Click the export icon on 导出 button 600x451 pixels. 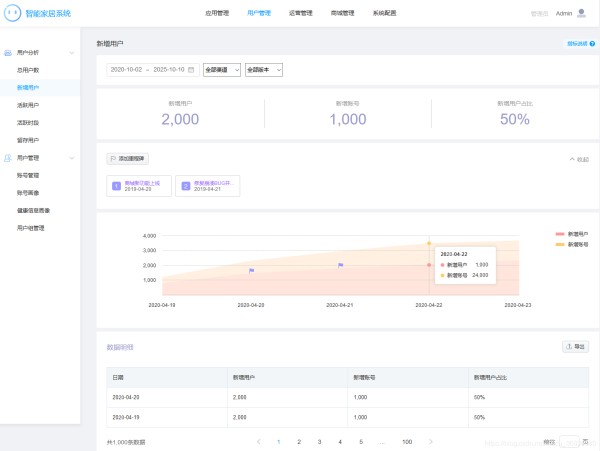569,347
